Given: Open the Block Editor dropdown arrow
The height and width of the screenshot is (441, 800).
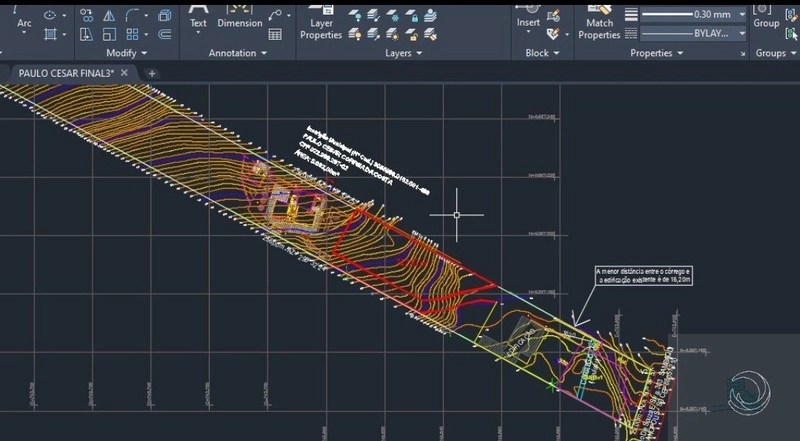Looking at the screenshot, I should 567,35.
